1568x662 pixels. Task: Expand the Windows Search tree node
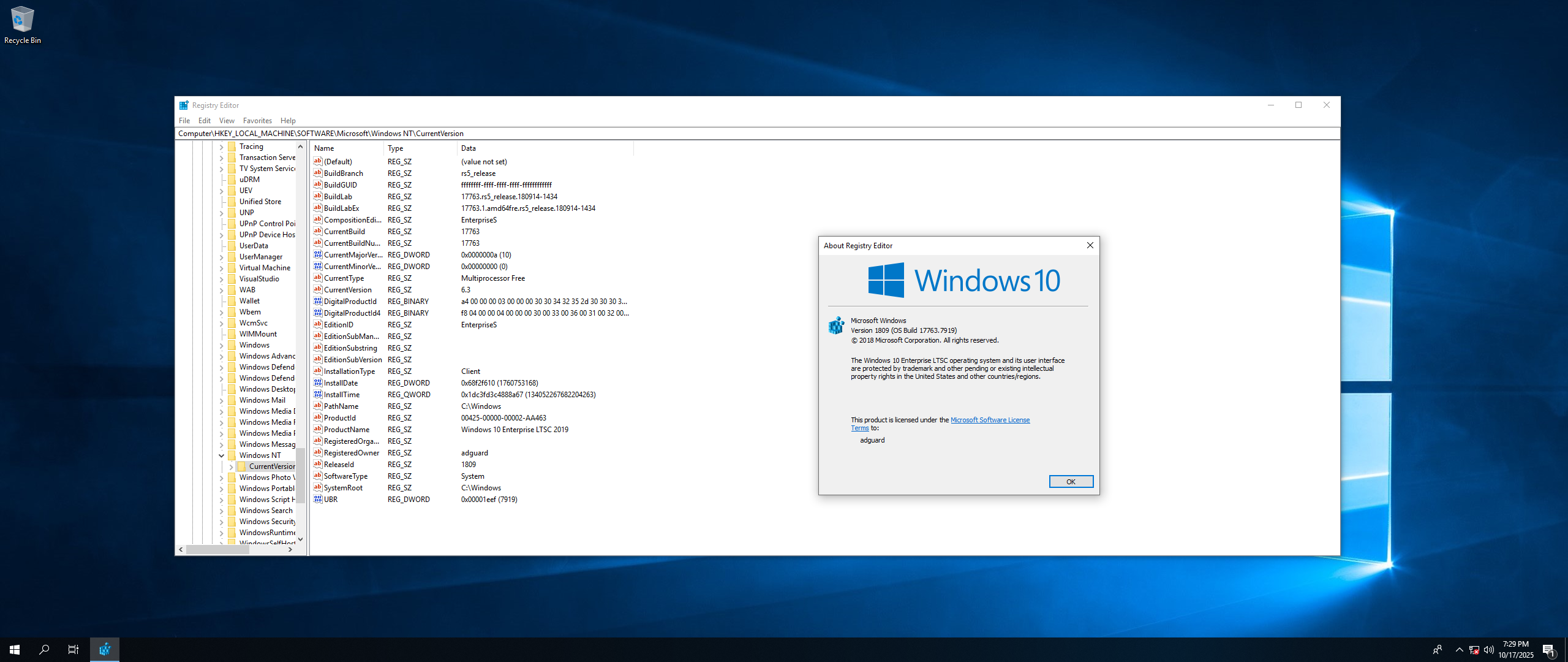pyautogui.click(x=221, y=511)
